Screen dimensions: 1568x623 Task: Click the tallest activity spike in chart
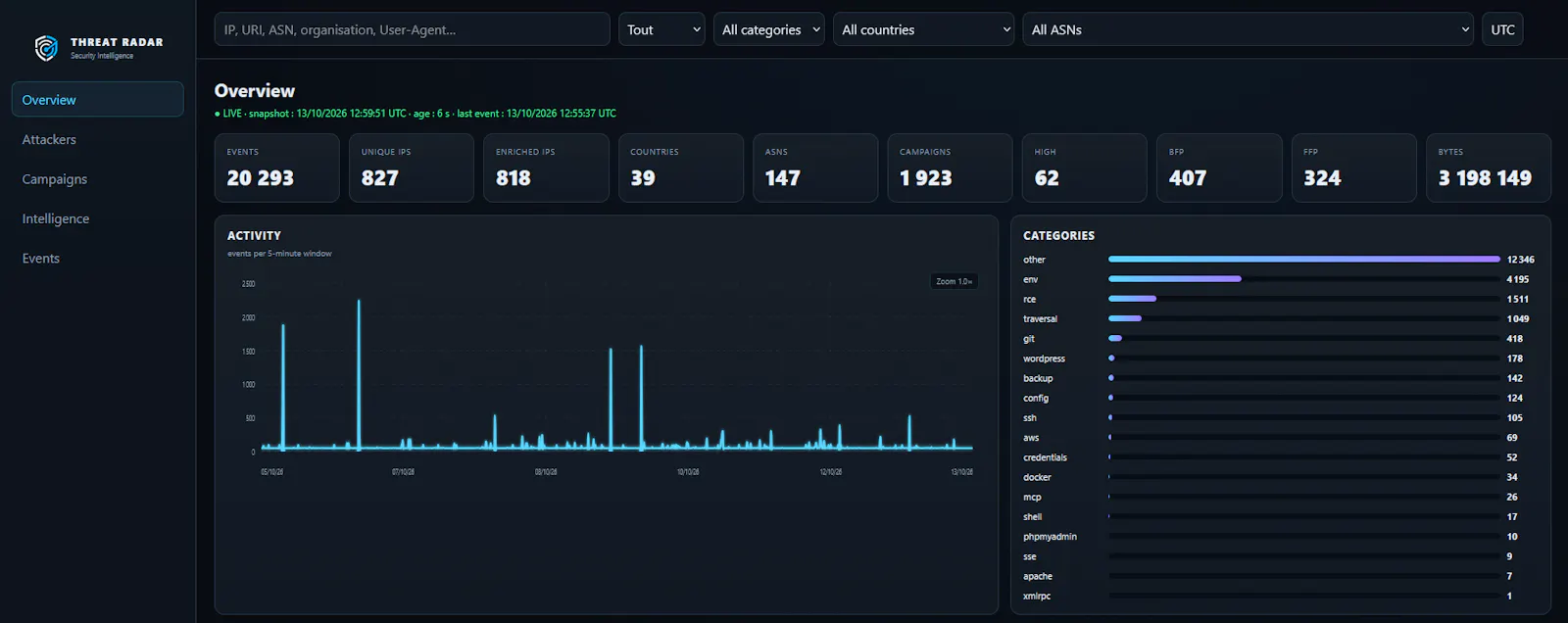(359, 374)
